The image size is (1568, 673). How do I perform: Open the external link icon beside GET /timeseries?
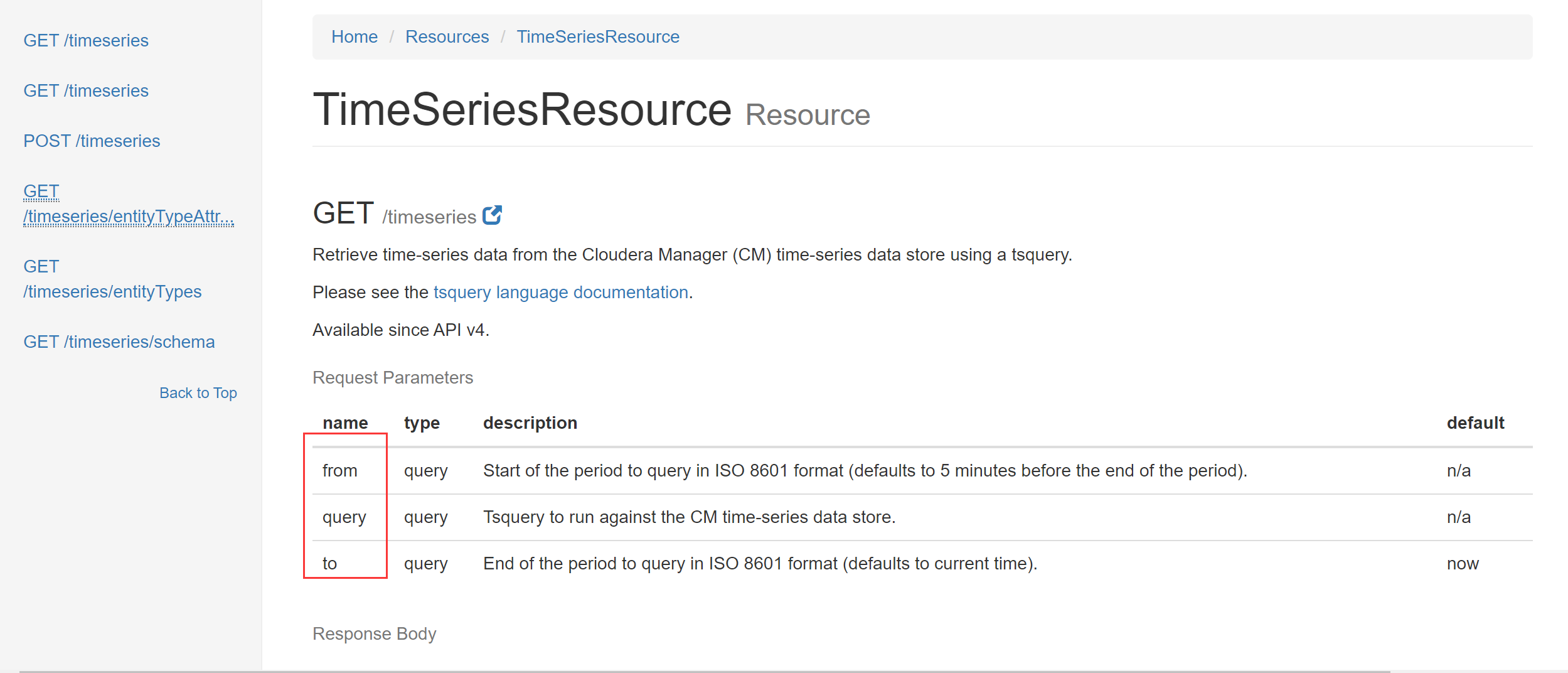point(493,215)
